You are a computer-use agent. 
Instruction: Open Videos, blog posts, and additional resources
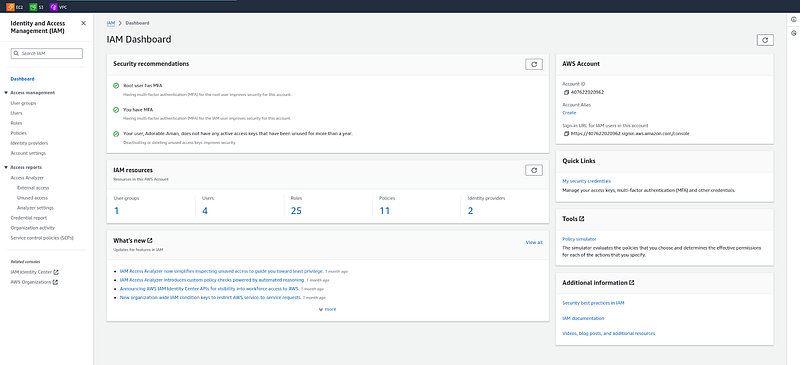609,333
